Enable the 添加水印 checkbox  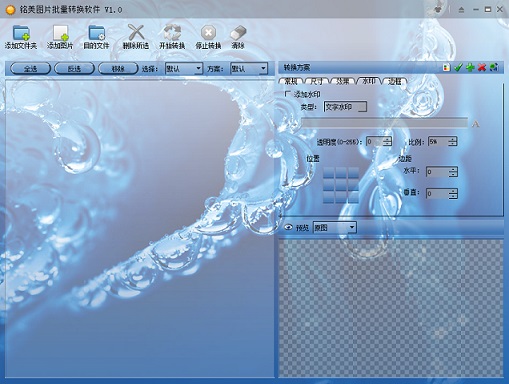[x=288, y=94]
